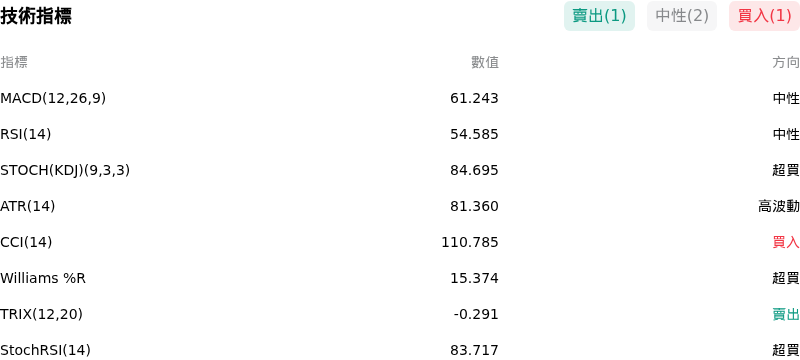Click the MACD value 61.243
Image resolution: width=800 pixels, height=360 pixels.
pyautogui.click(x=474, y=98)
